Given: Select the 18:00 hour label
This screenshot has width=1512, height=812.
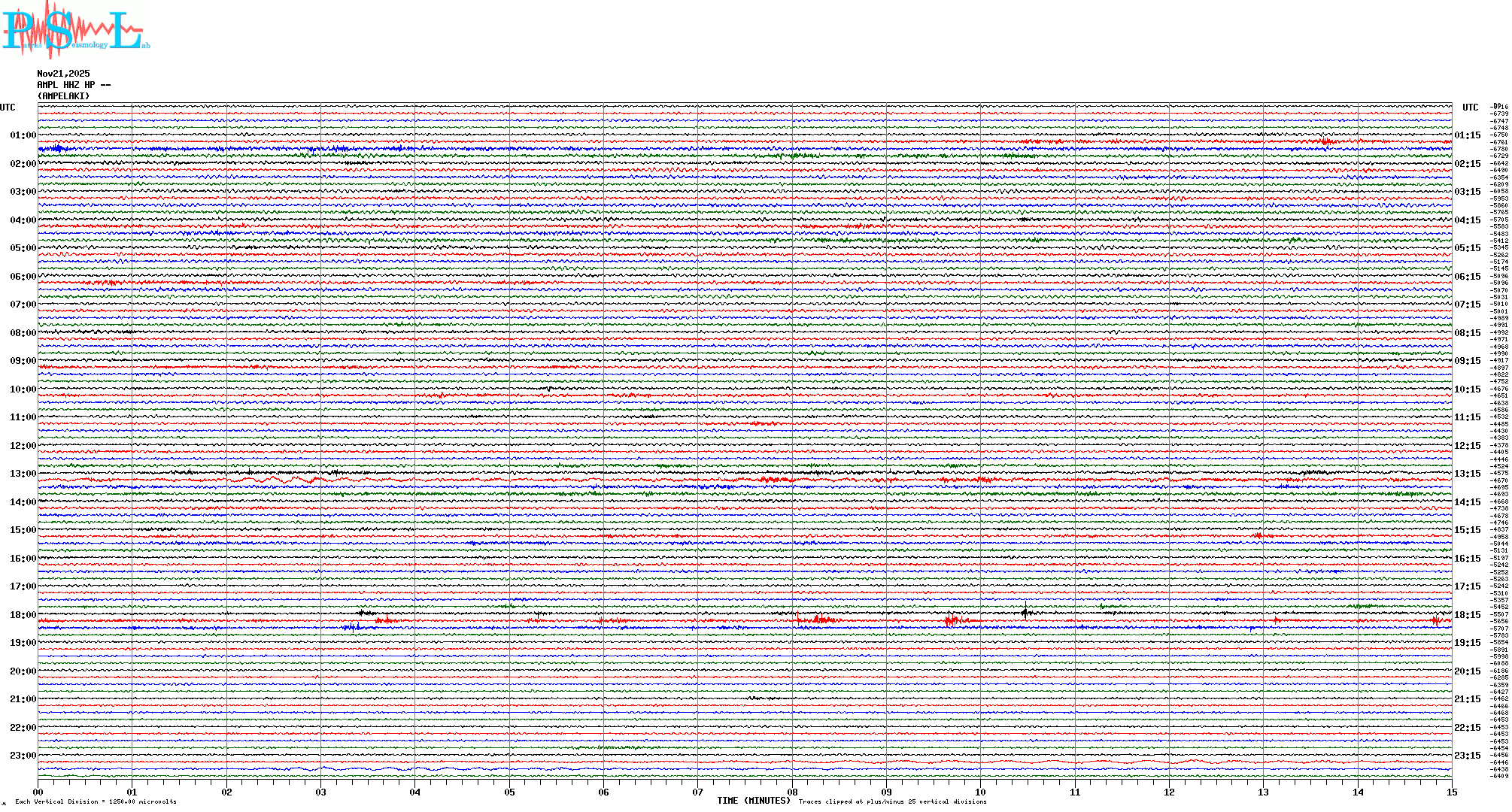Looking at the screenshot, I should [x=23, y=615].
